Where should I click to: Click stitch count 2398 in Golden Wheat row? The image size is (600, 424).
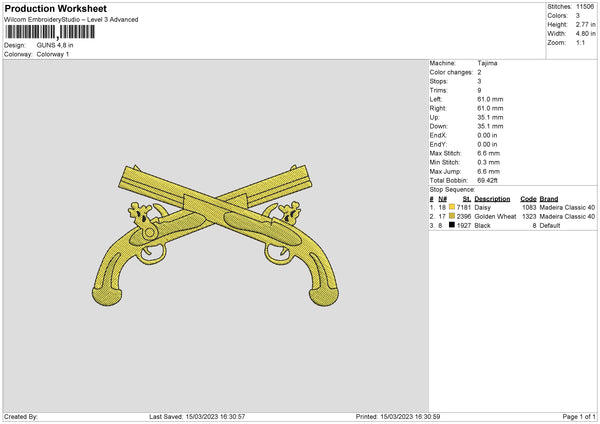[464, 217]
